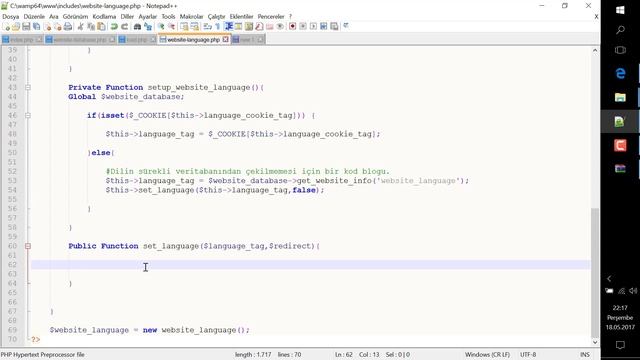Stop macro recording
This screenshot has height=360, width=640.
click(303, 27)
